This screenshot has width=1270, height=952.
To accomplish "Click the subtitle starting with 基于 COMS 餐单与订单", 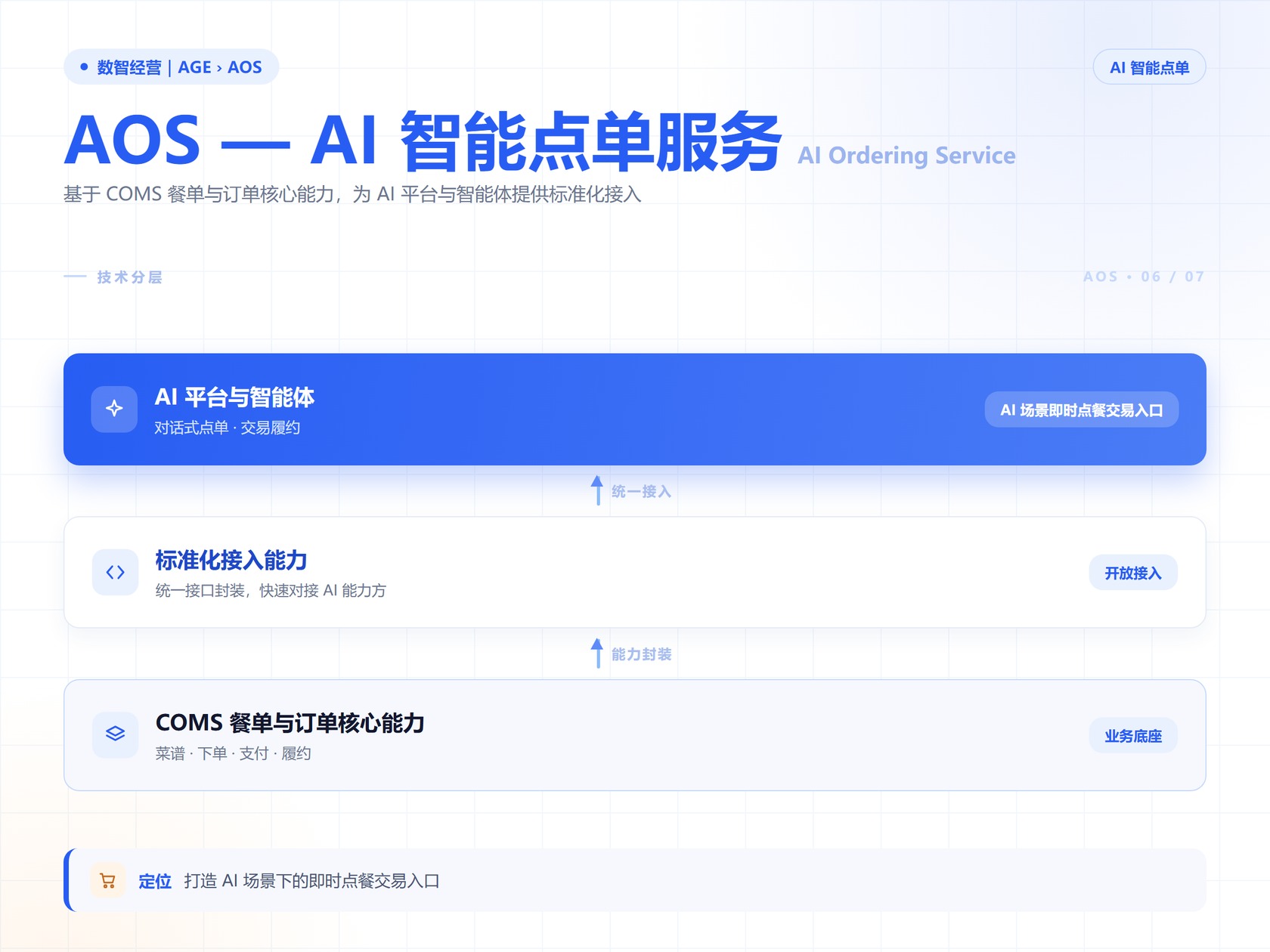I will 352,194.
